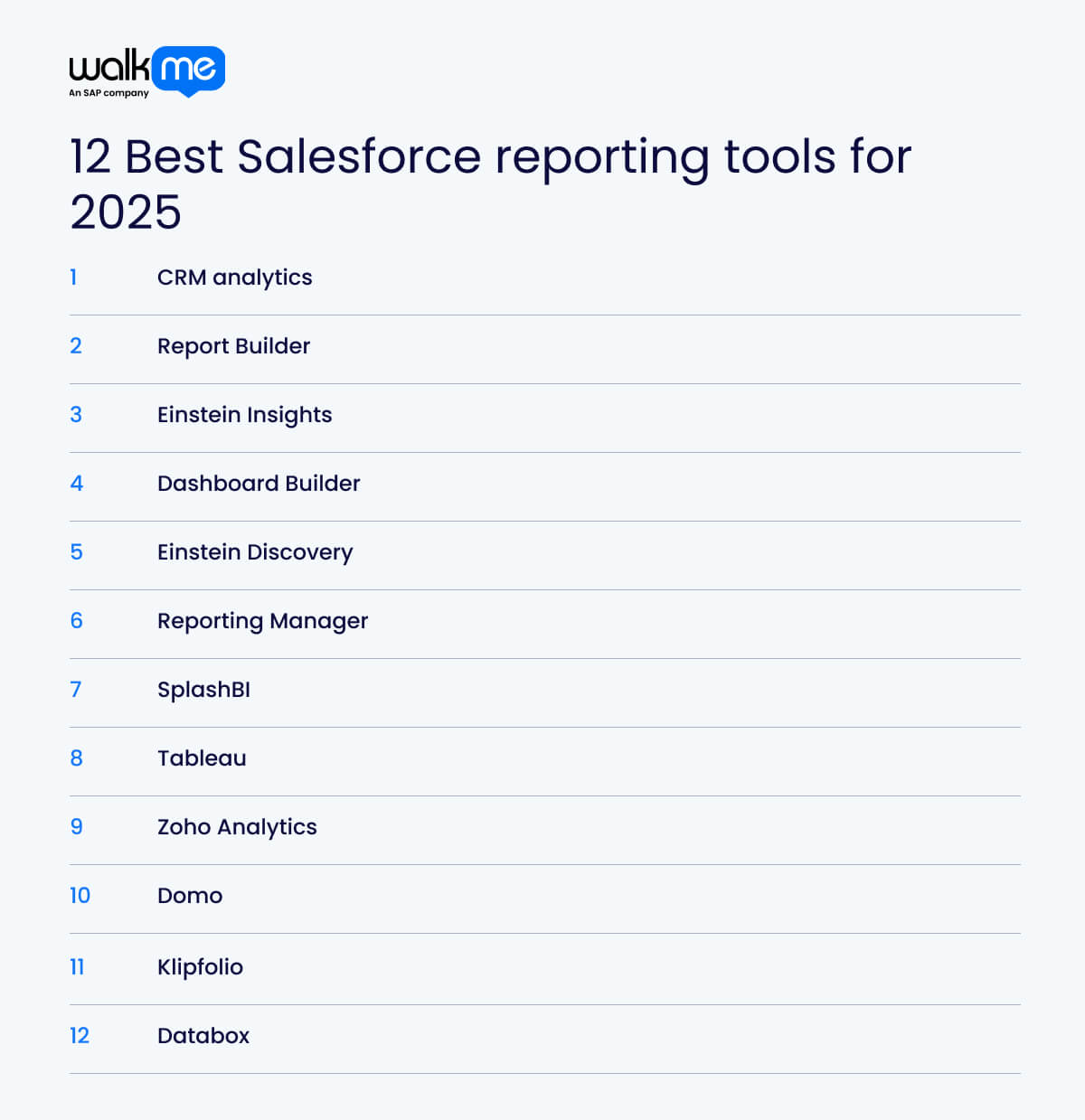The image size is (1085, 1120).
Task: Open the Report Builder item
Action: tap(233, 346)
